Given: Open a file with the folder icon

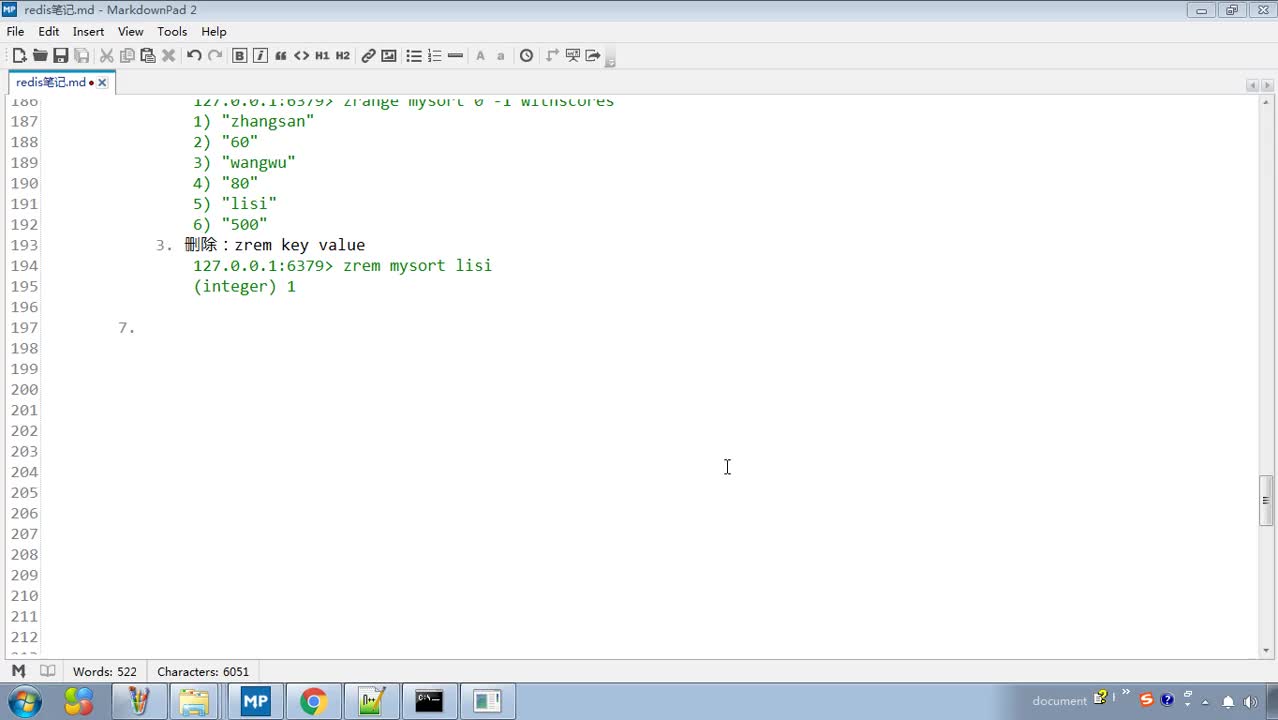Looking at the screenshot, I should coord(40,56).
